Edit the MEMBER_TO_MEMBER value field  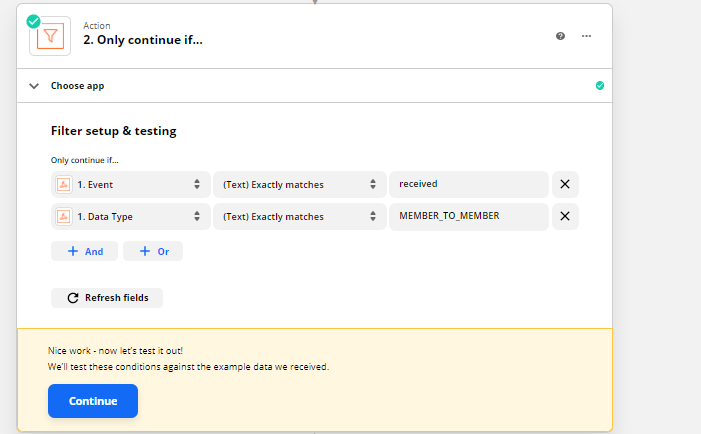click(469, 217)
